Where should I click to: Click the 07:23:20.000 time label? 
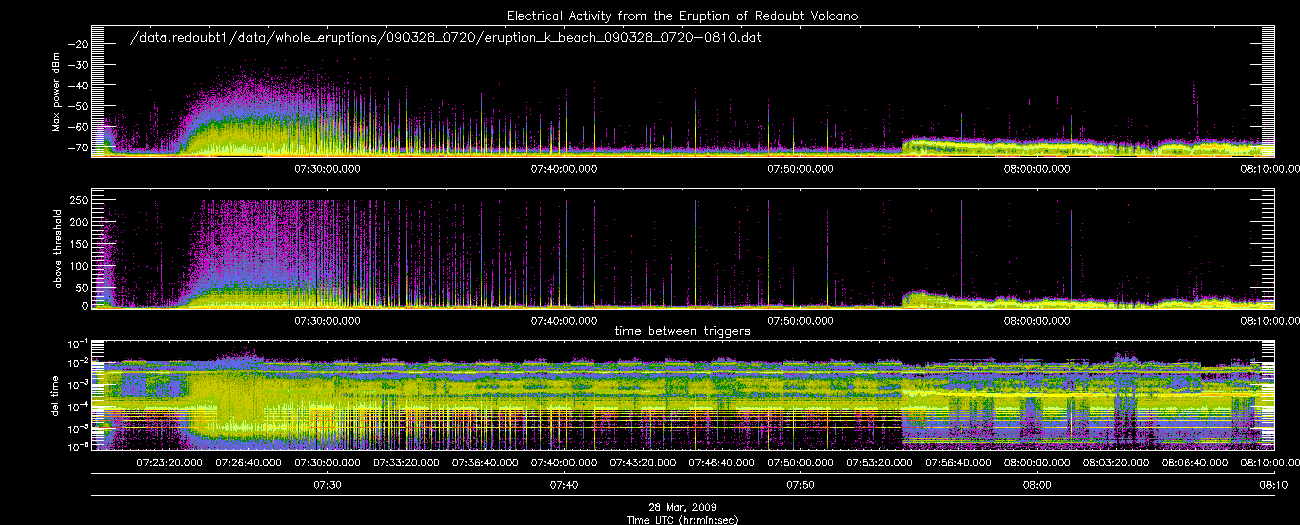point(170,463)
